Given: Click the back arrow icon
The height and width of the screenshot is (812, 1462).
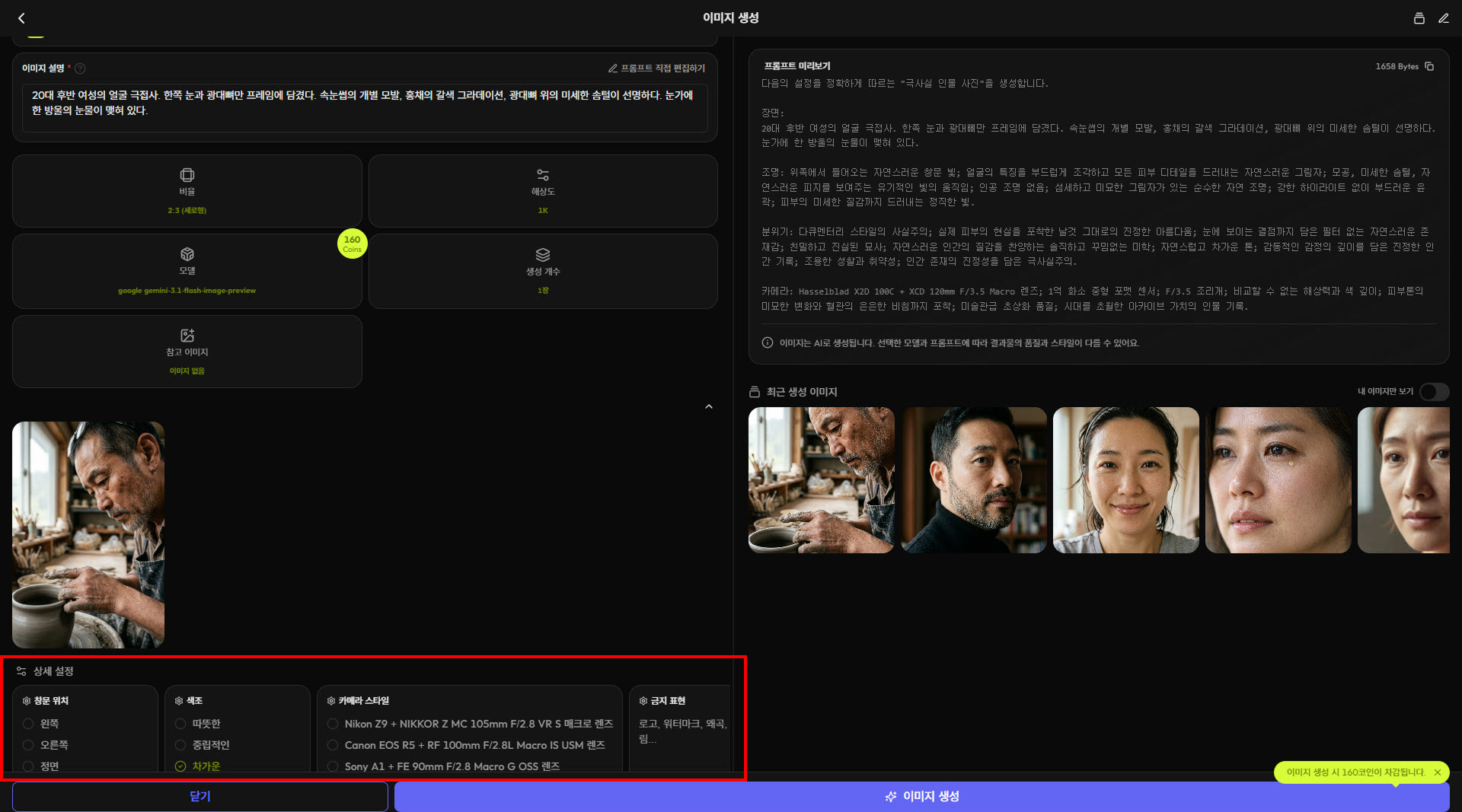Looking at the screenshot, I should pos(21,18).
